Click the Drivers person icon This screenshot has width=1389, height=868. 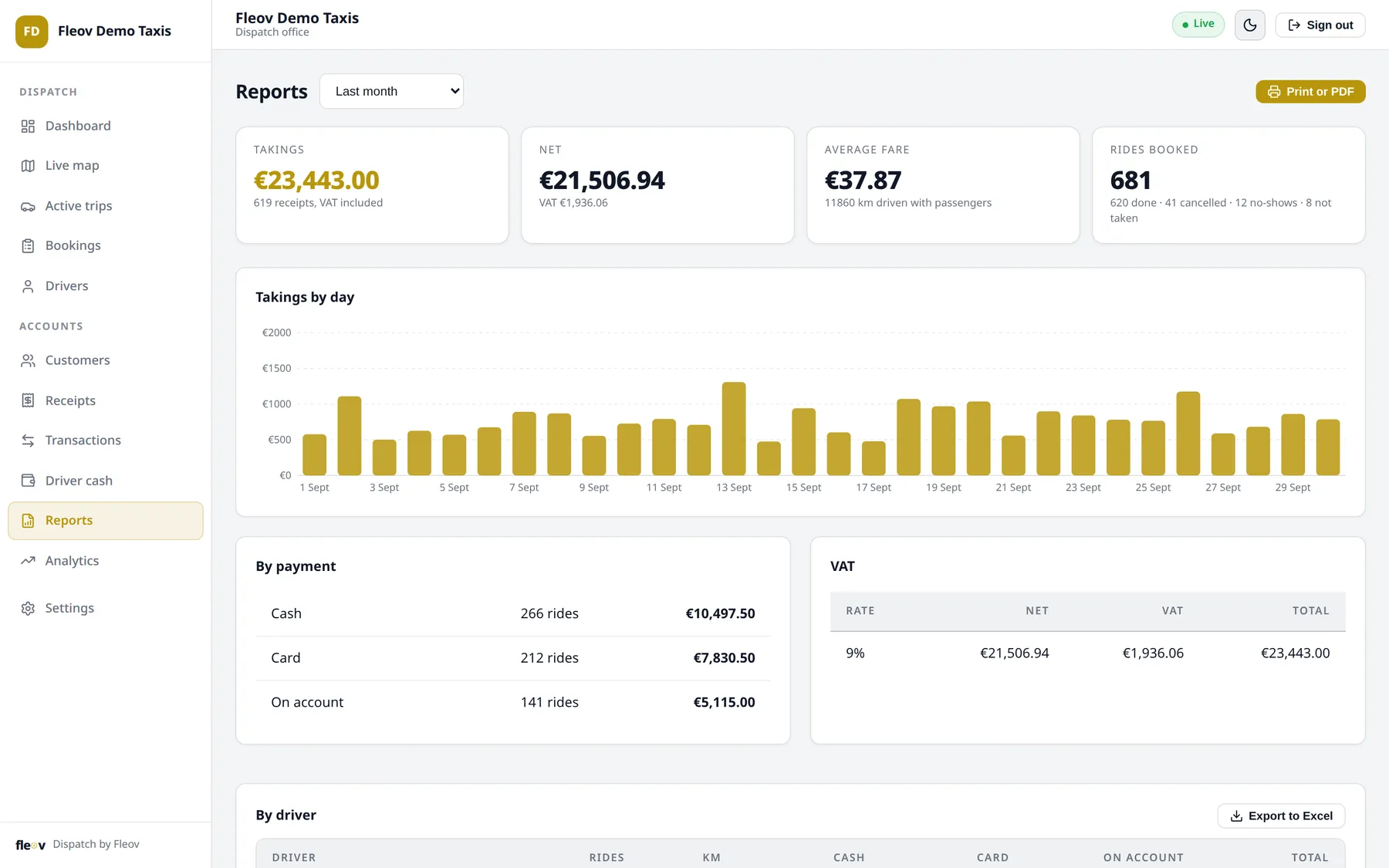[x=28, y=286]
